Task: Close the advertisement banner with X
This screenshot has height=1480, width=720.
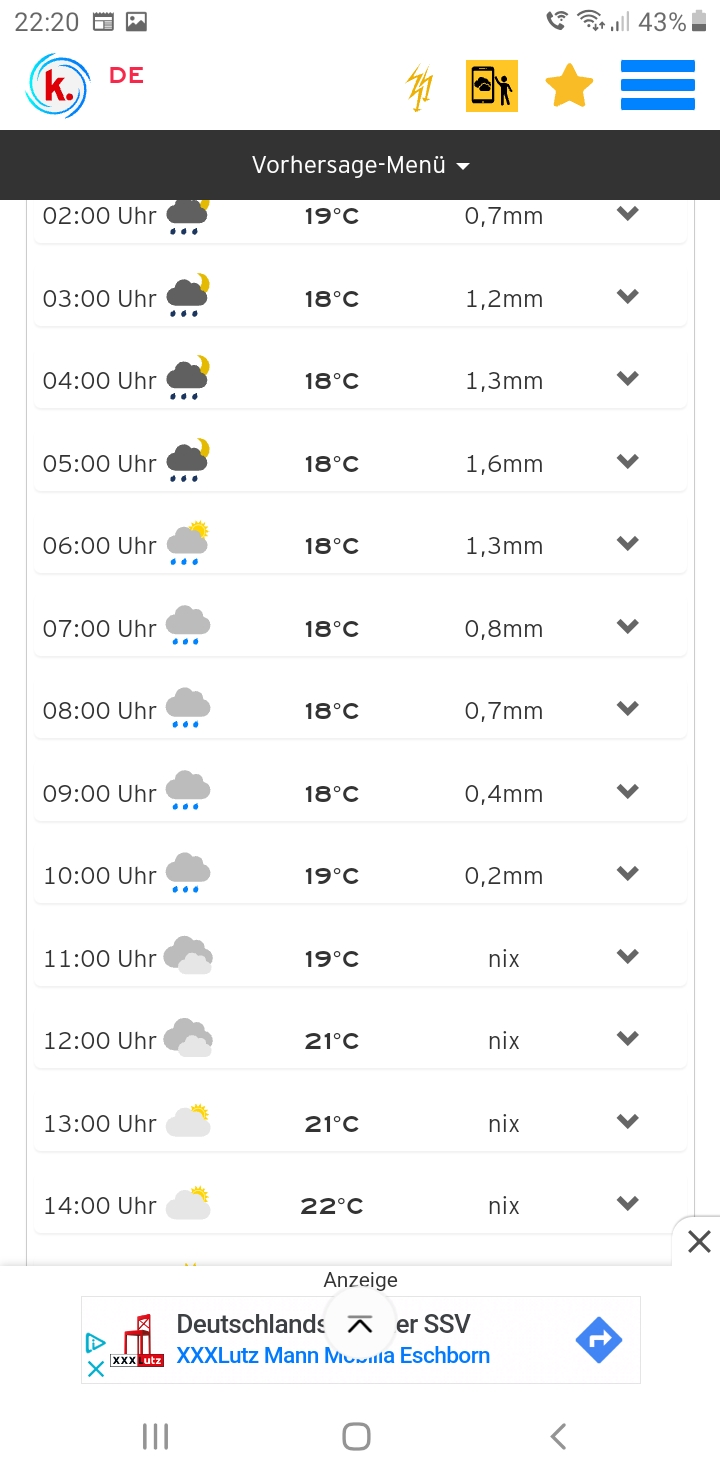Action: (698, 1242)
